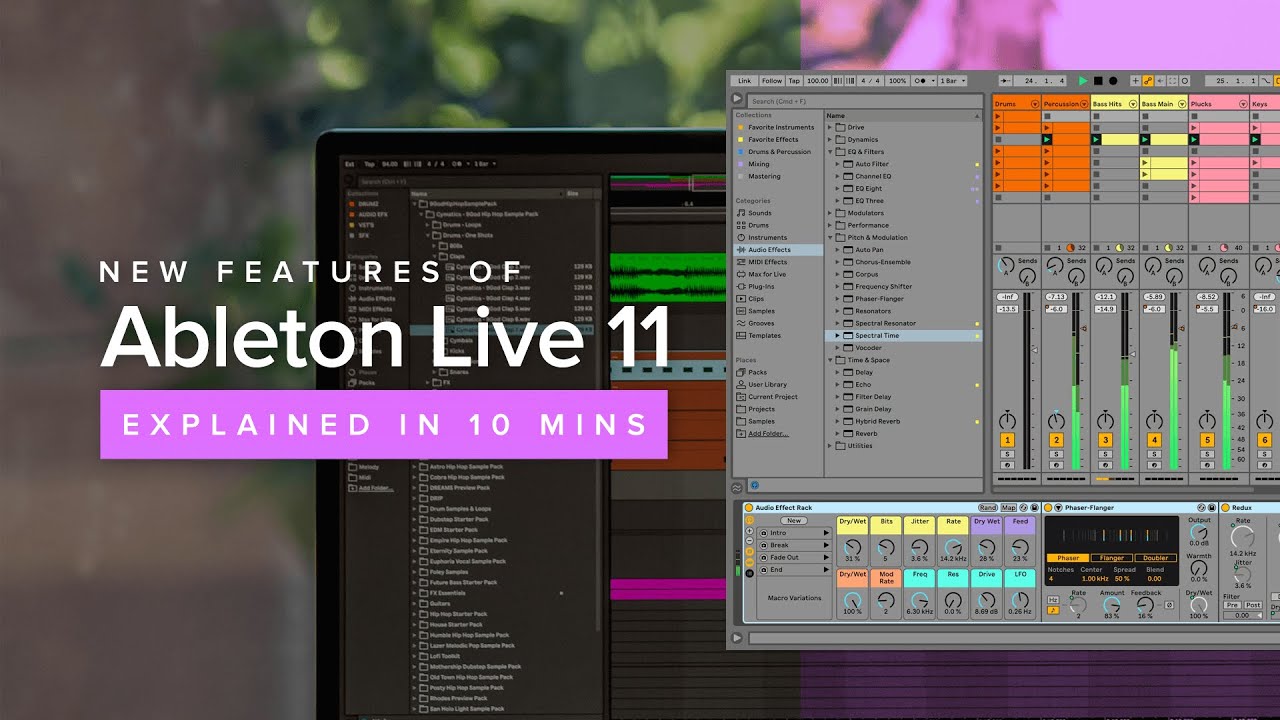
Task: Arm the round Arrangement Record button
Action: coord(1113,80)
